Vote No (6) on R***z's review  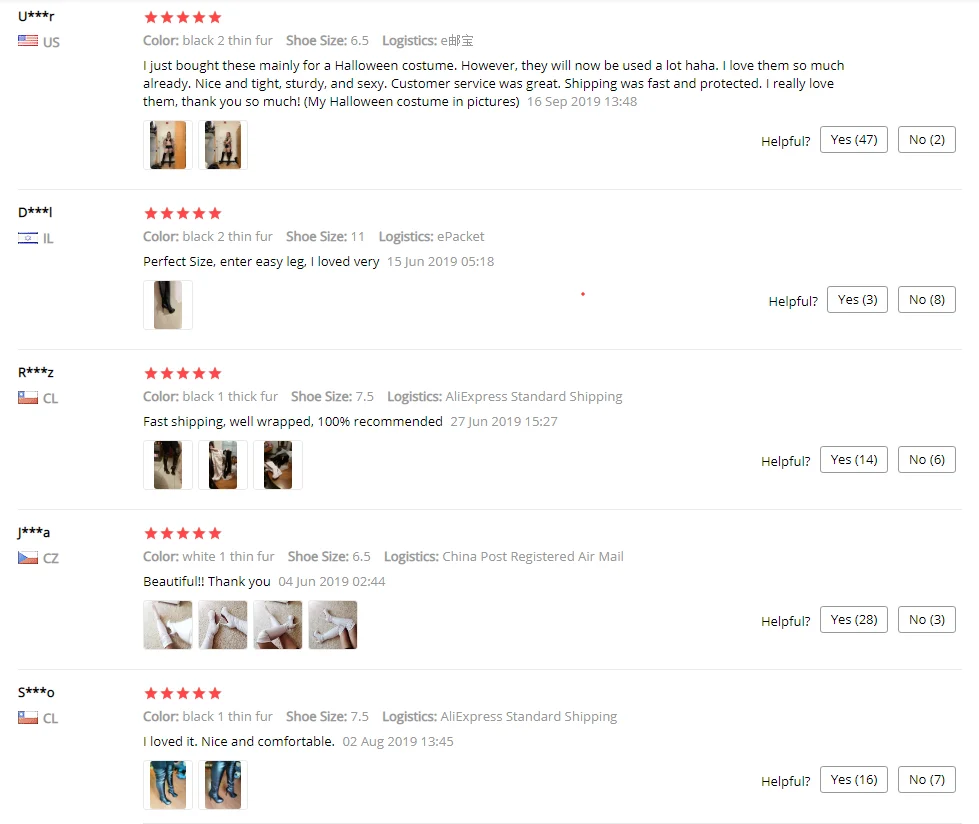click(927, 459)
